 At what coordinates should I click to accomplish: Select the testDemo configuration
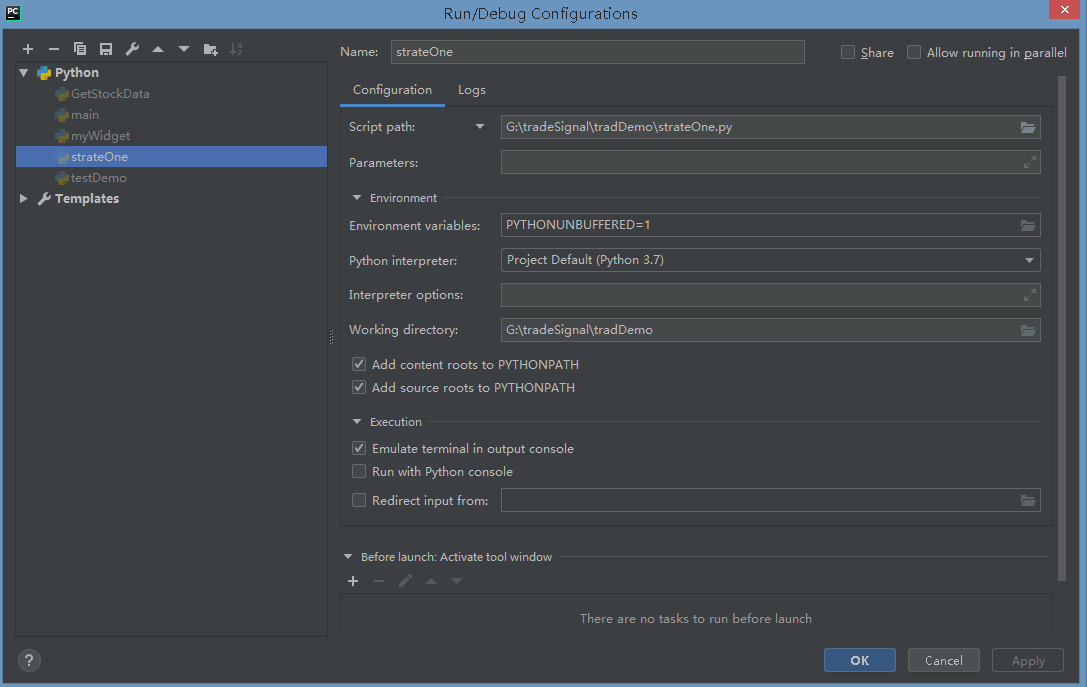point(98,177)
